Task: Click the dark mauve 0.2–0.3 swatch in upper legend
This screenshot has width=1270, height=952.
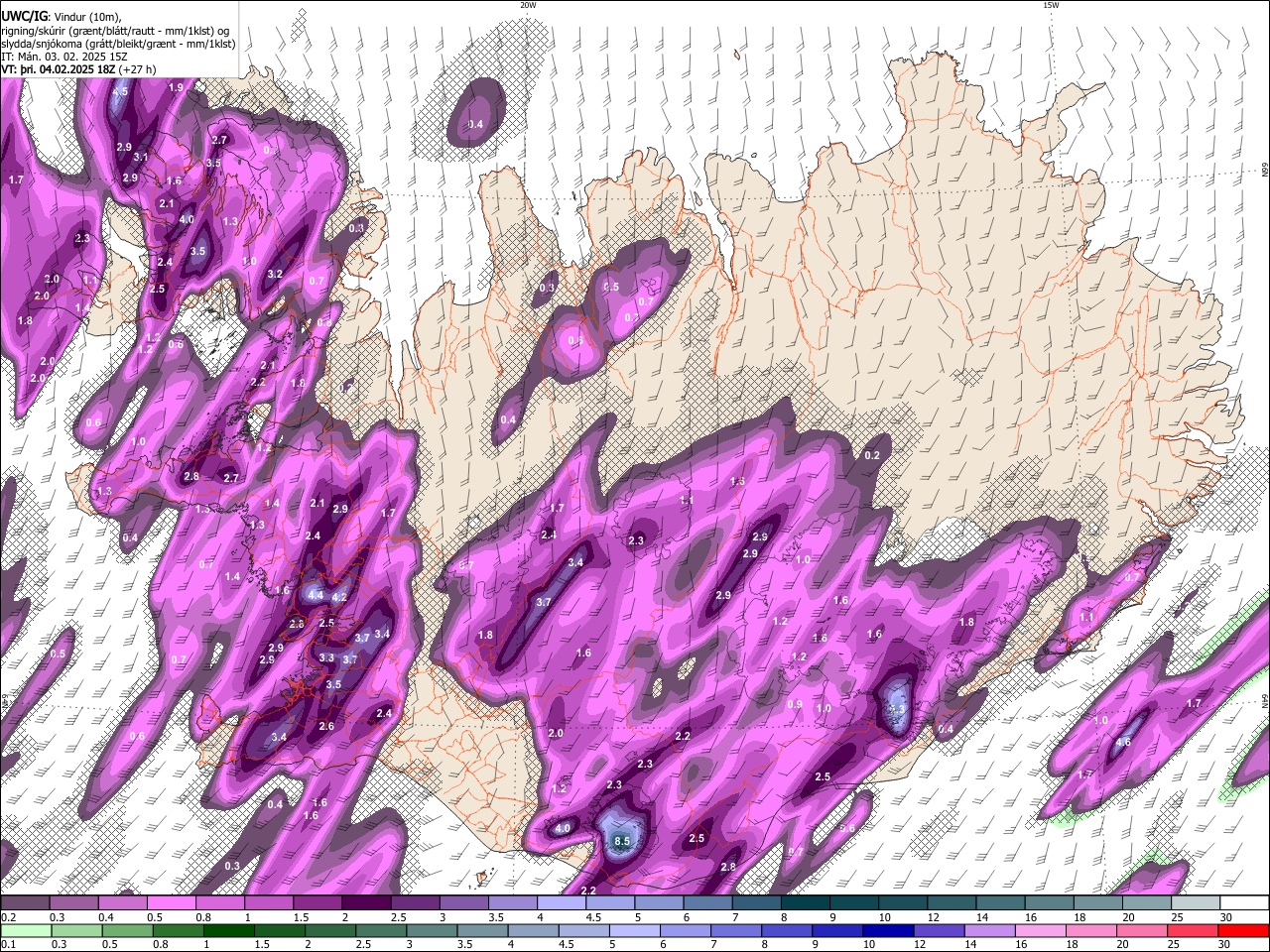Action: click(25, 903)
